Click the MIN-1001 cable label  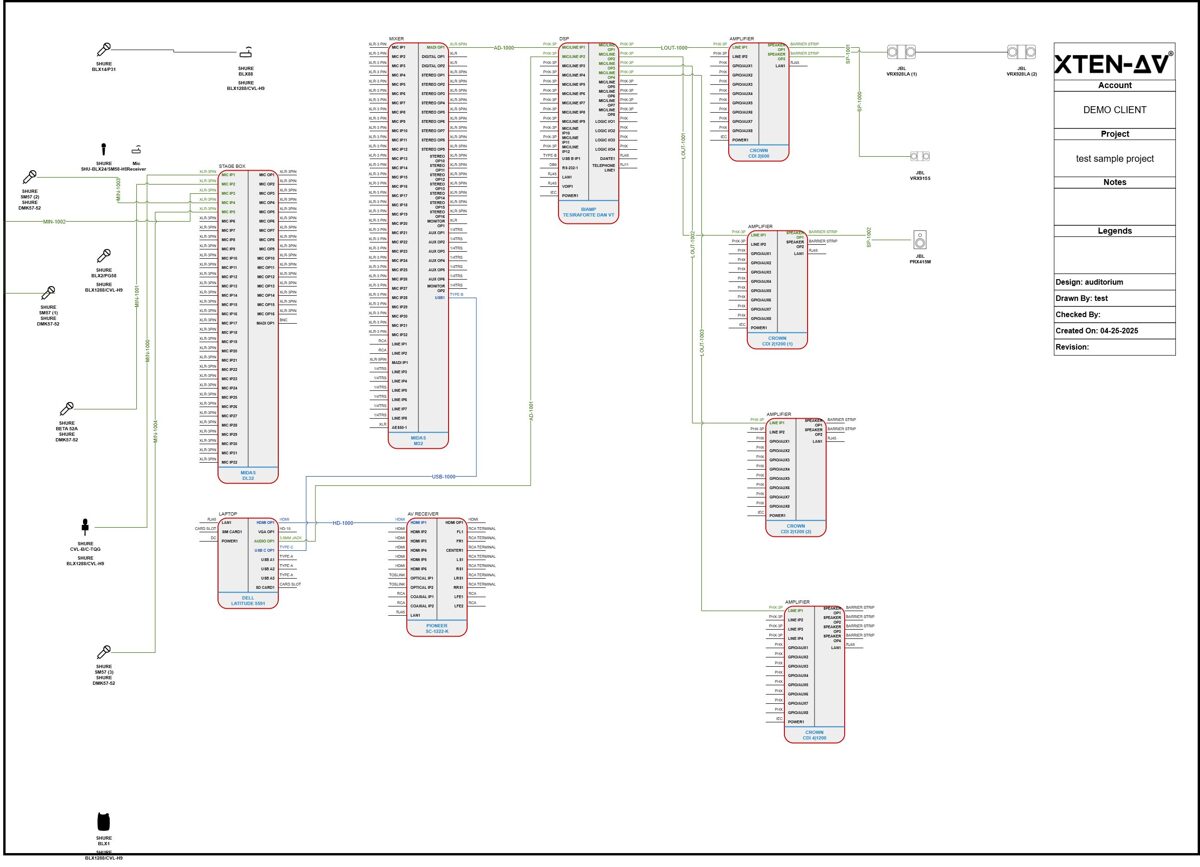tap(137, 297)
